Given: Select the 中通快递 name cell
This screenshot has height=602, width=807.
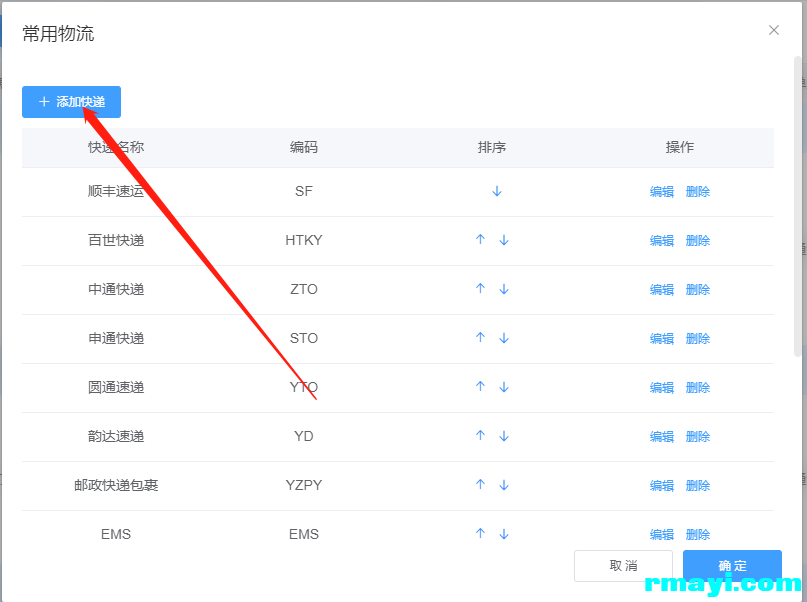Looking at the screenshot, I should [116, 289].
